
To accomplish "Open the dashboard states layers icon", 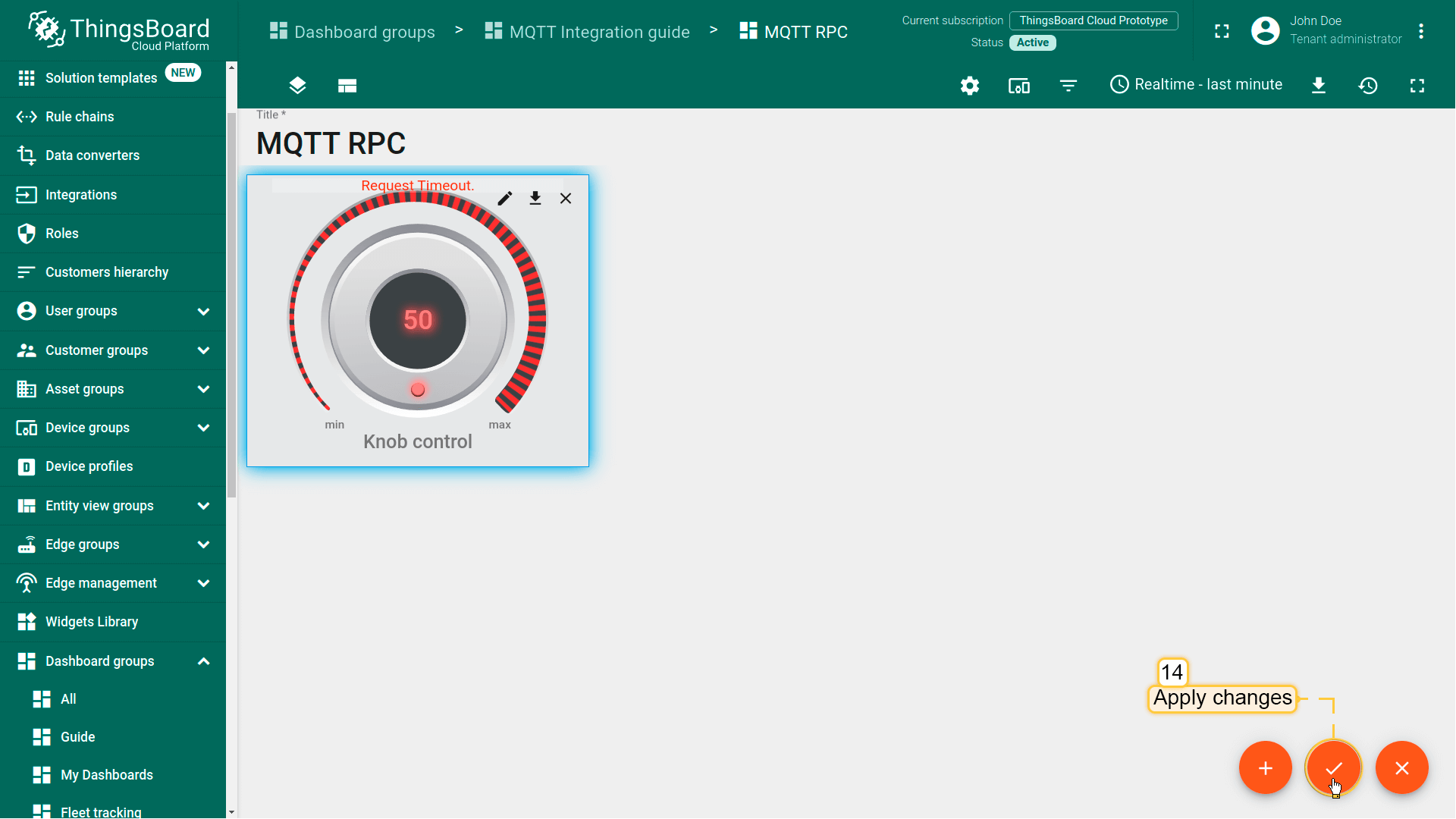I will (x=297, y=86).
